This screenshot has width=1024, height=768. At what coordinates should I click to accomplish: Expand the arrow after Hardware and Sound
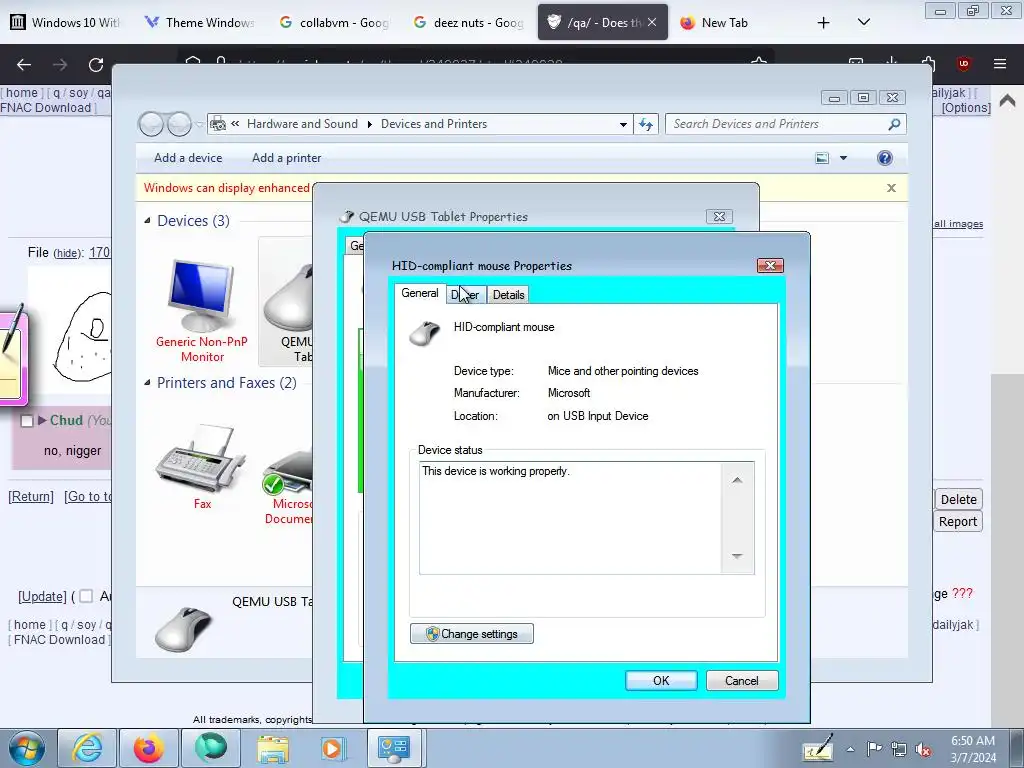(x=370, y=124)
